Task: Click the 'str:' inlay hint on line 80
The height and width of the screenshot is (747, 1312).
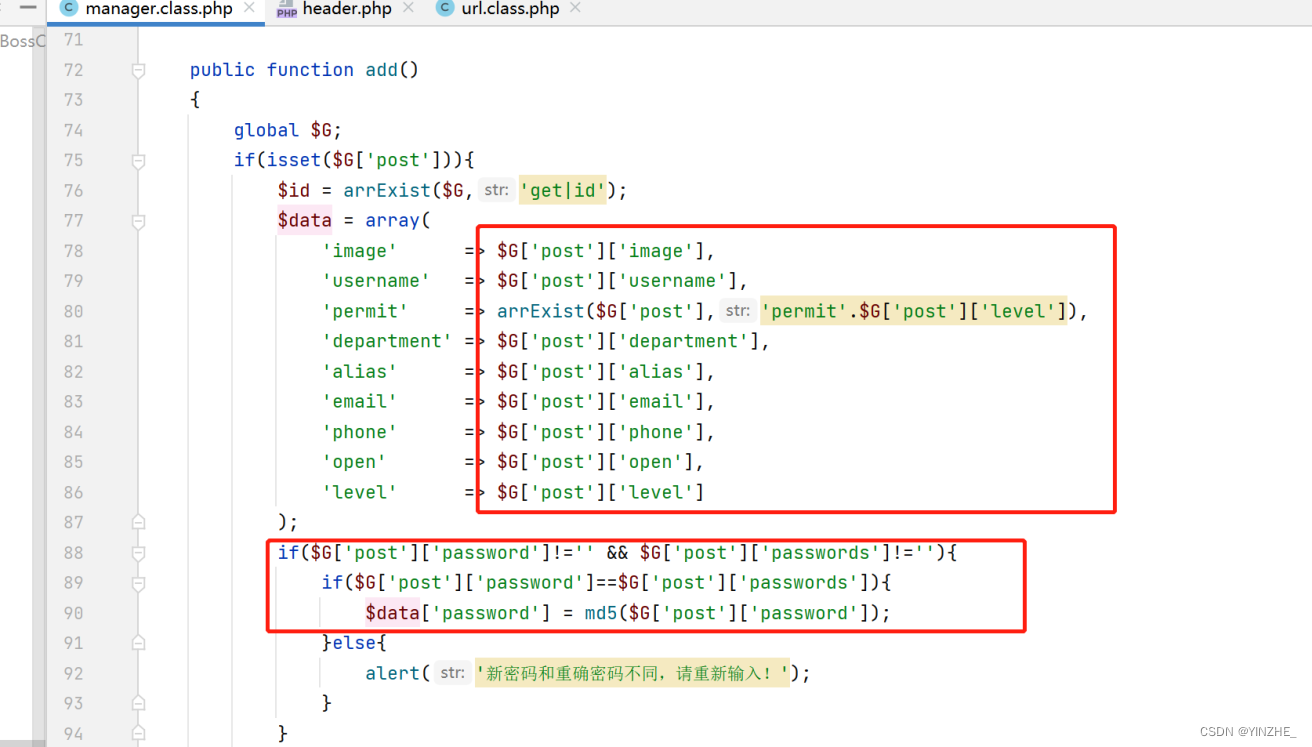Action: coord(738,311)
